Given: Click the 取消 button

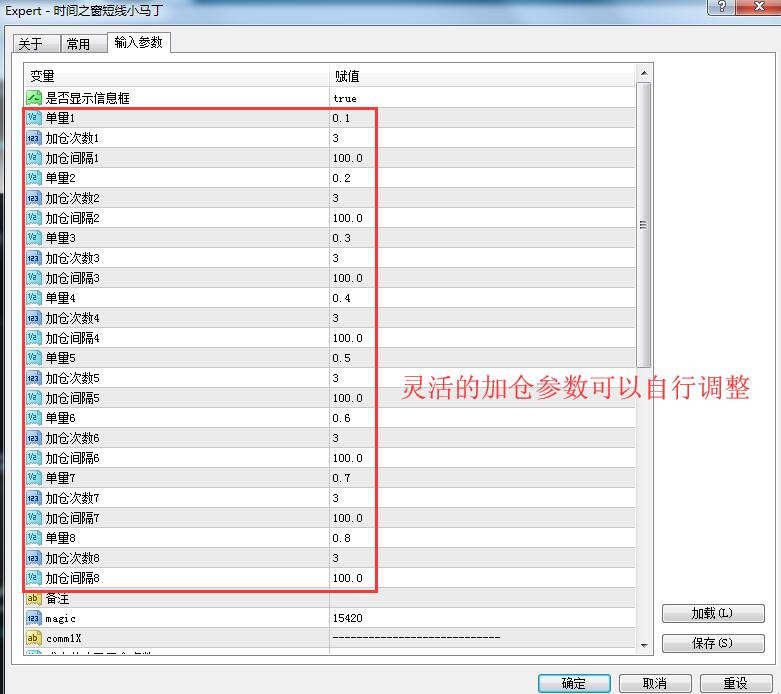Looking at the screenshot, I should click(655, 683).
